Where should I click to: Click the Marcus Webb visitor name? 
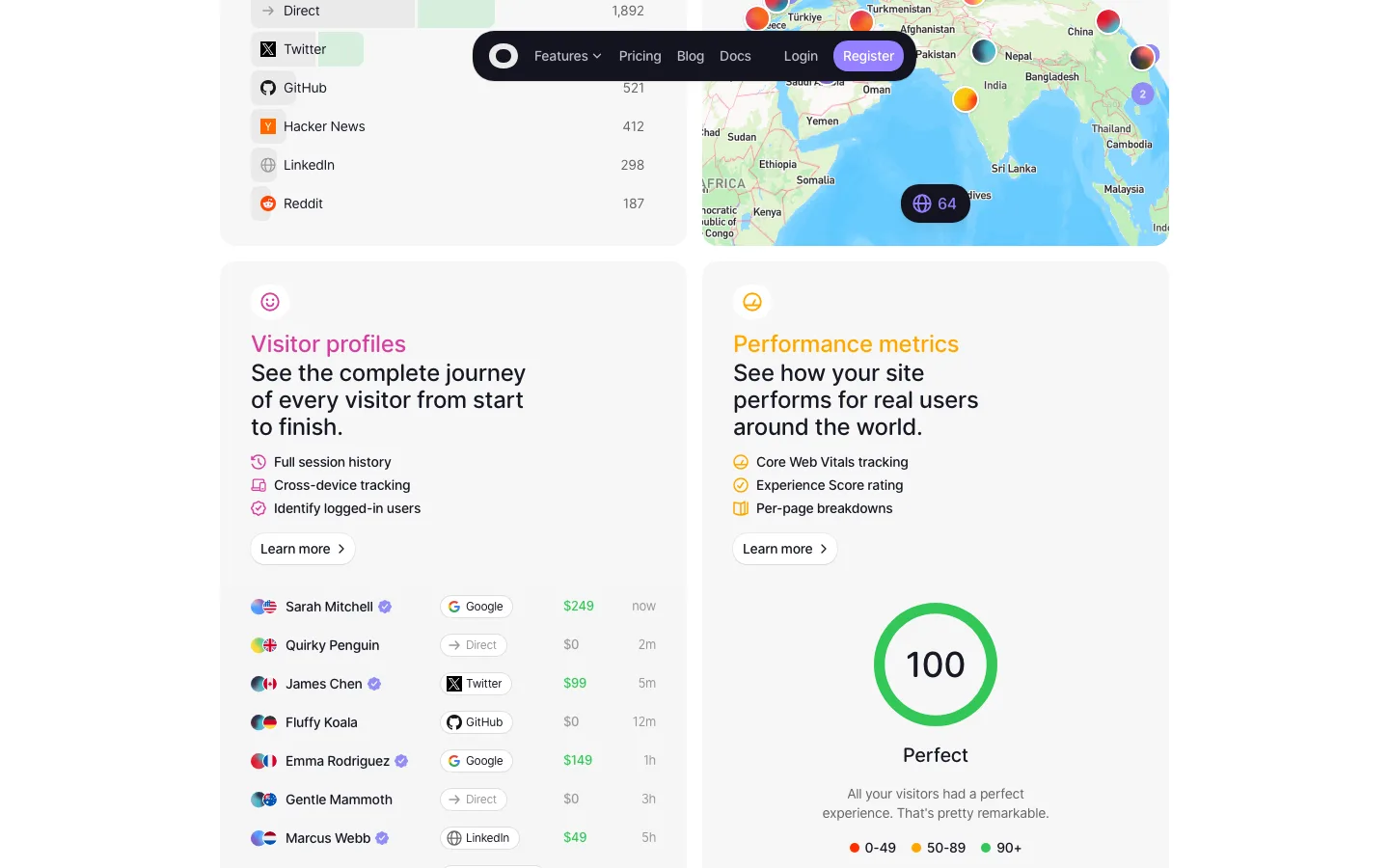click(328, 838)
